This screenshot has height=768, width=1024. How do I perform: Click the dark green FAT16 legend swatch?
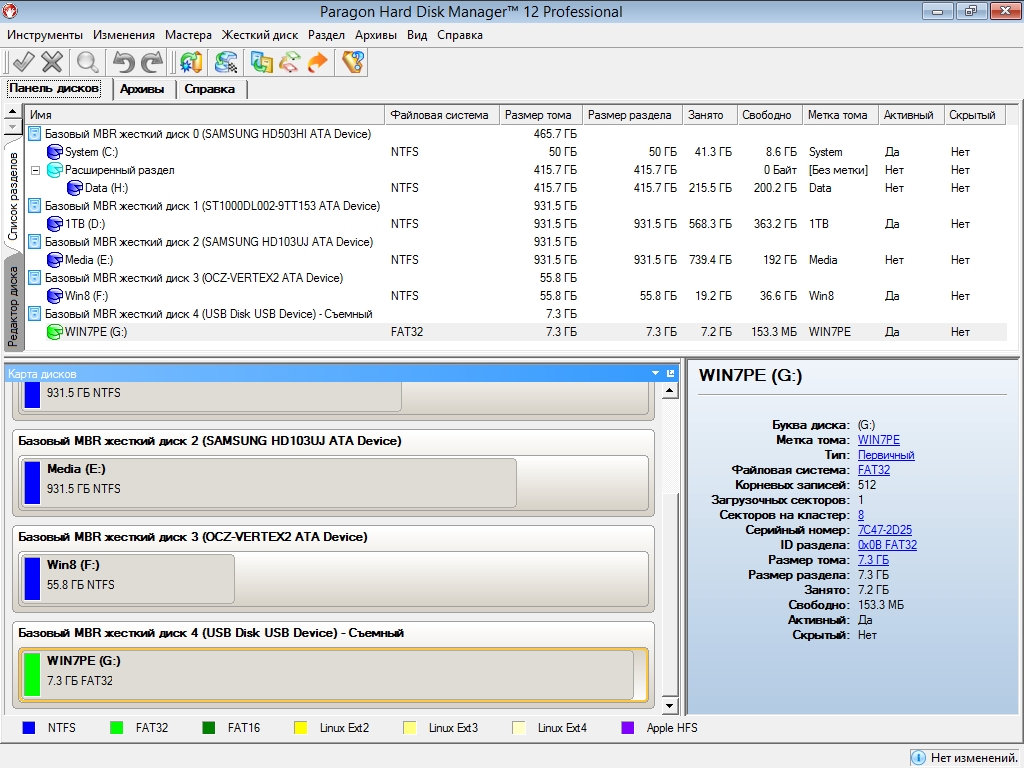(209, 728)
